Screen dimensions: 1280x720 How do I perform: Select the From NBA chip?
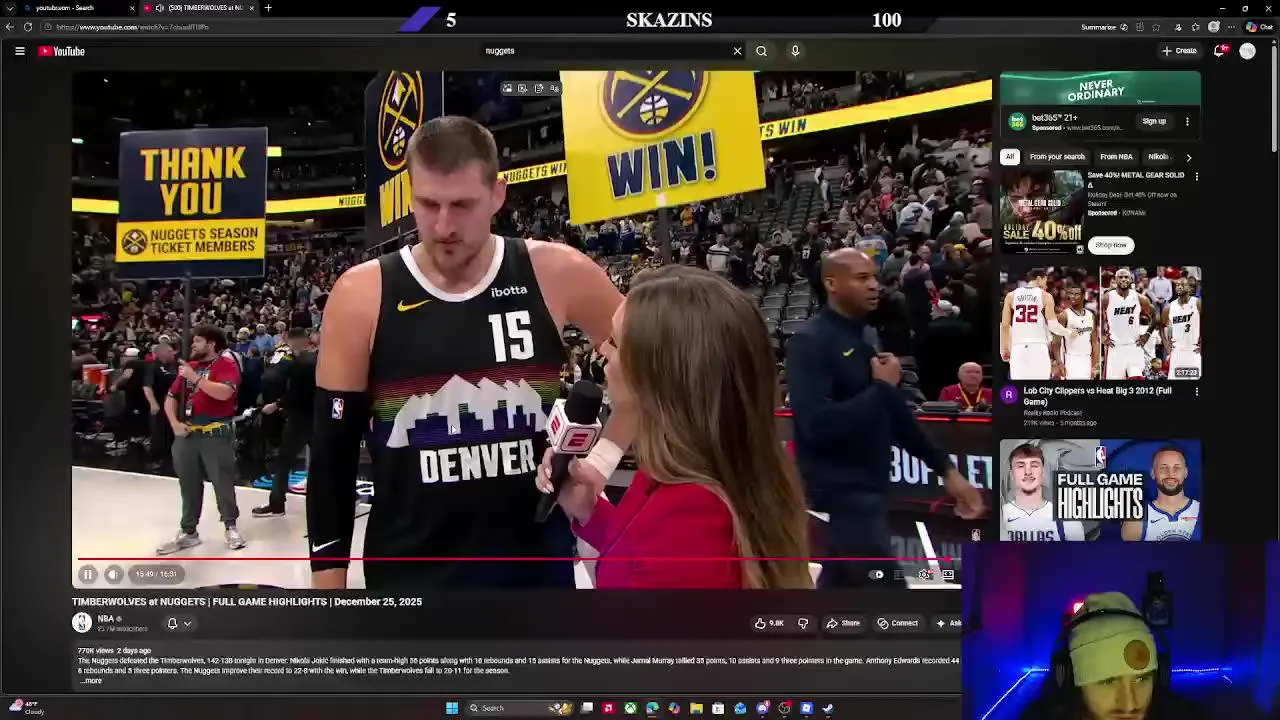click(x=1116, y=156)
